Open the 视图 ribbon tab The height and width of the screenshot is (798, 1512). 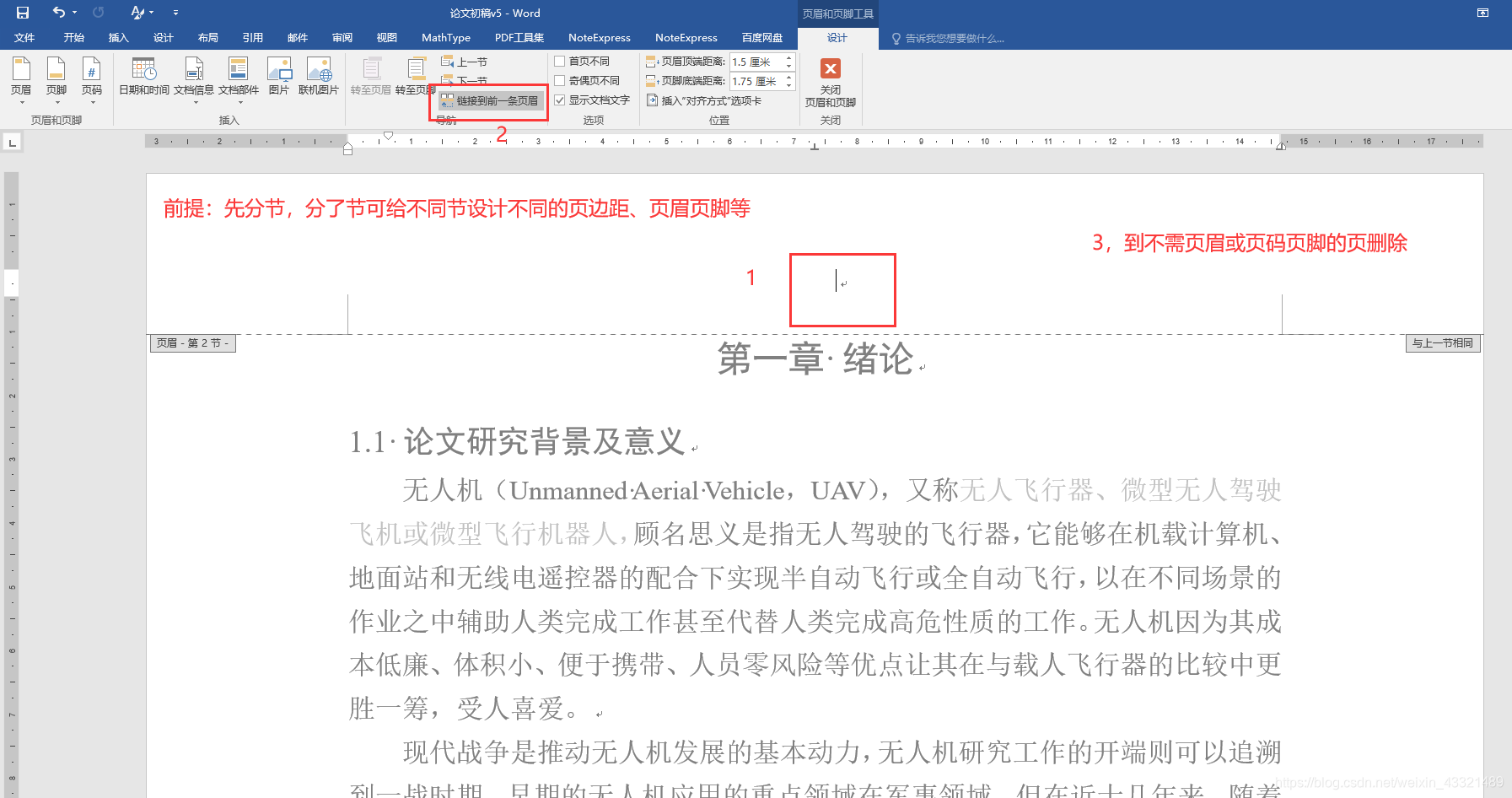click(x=386, y=38)
